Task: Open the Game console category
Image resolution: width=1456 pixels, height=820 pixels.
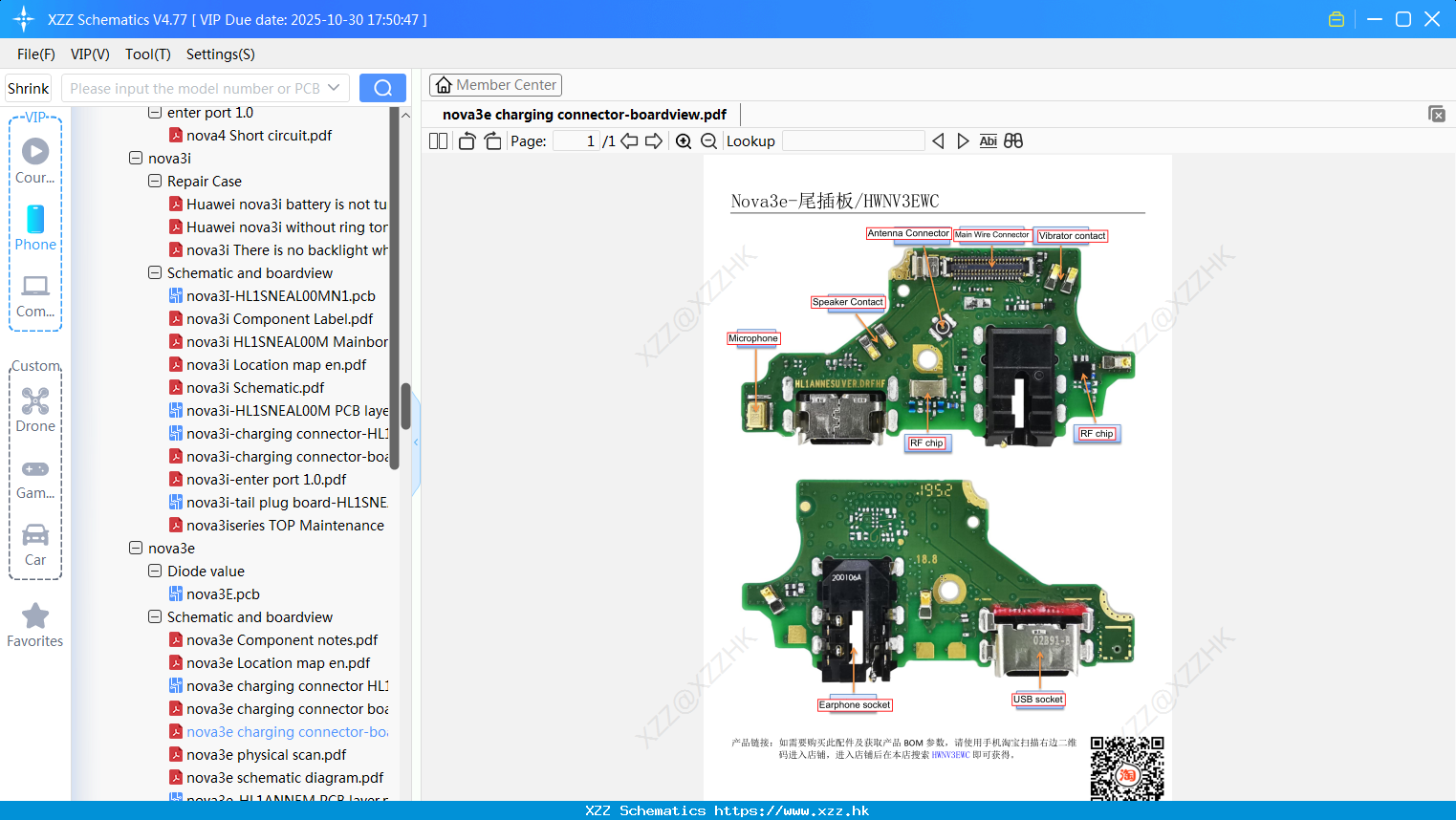Action: pos(35,478)
